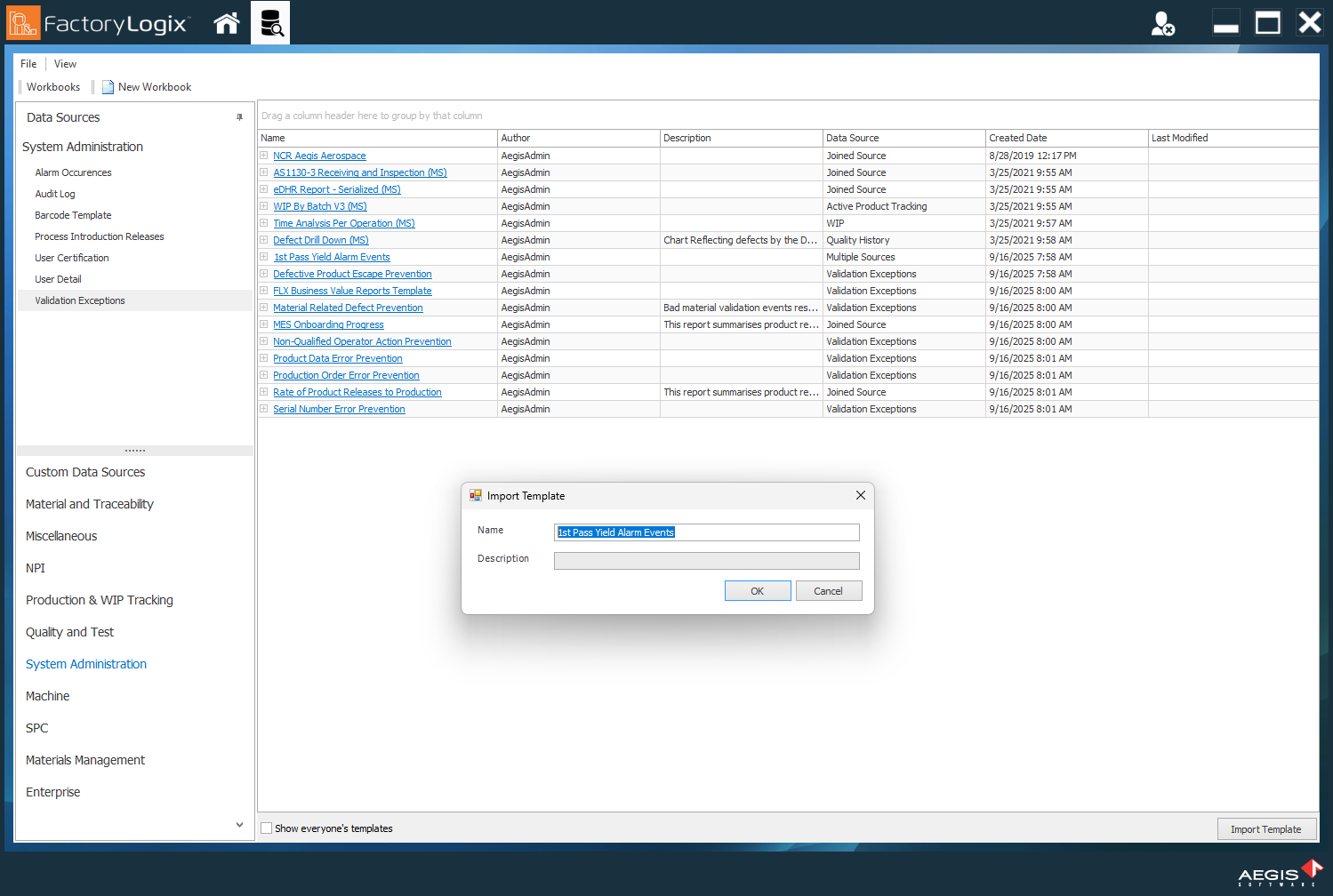
Task: Enable the Show everyone's templates checkbox
Action: pos(266,828)
